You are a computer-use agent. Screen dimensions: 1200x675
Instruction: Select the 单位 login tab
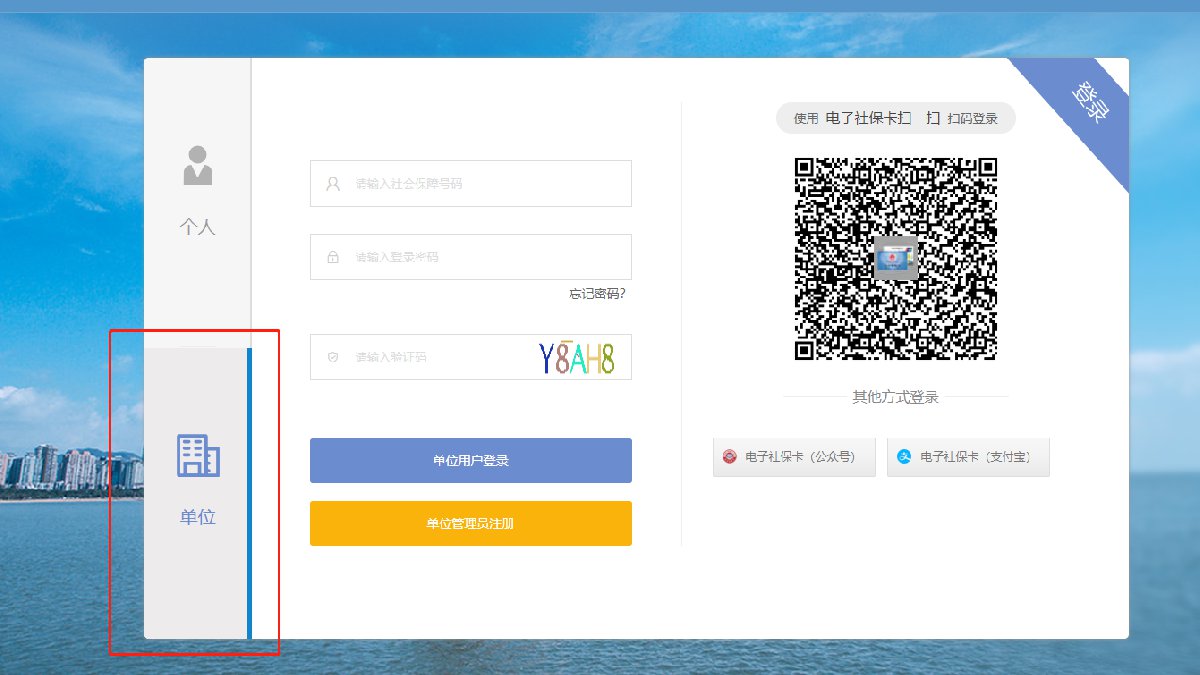coord(197,493)
